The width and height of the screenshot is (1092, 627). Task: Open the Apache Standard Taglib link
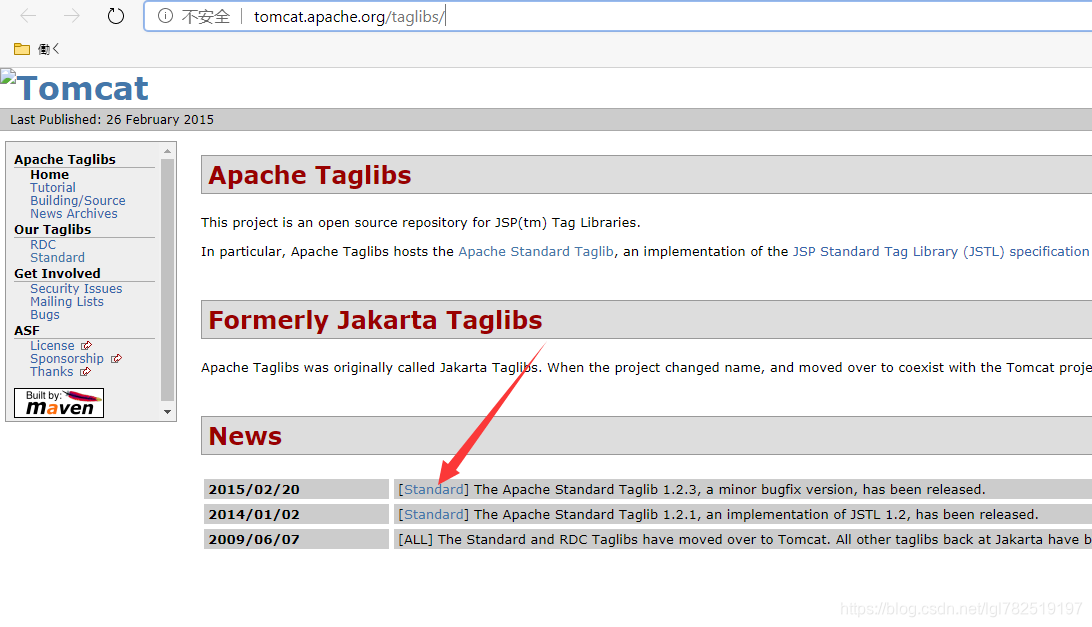point(536,251)
